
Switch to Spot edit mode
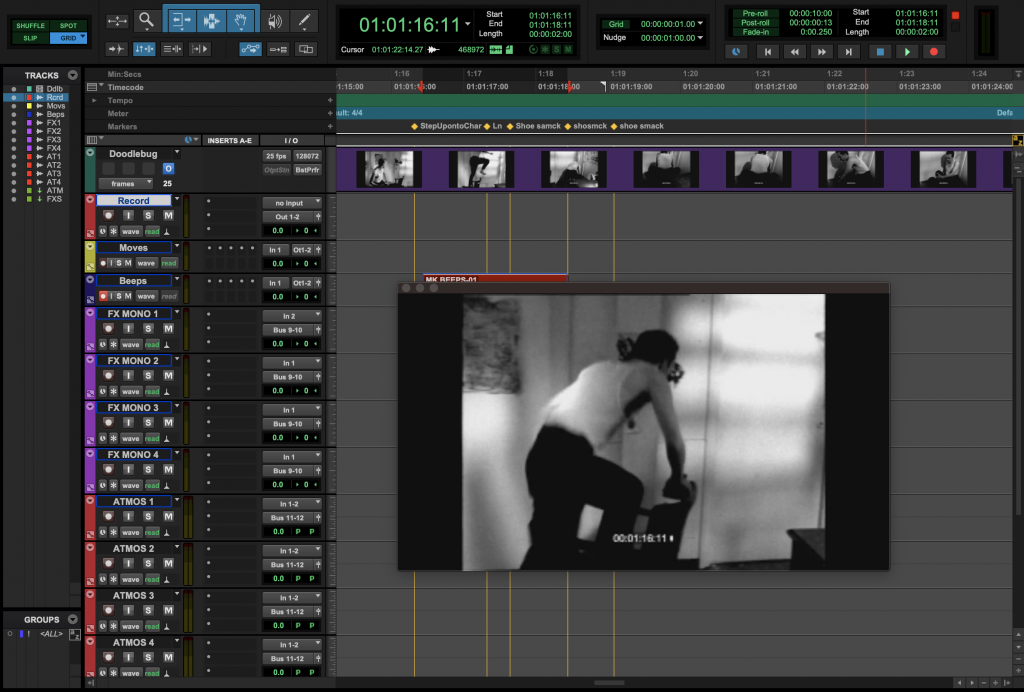coord(68,25)
